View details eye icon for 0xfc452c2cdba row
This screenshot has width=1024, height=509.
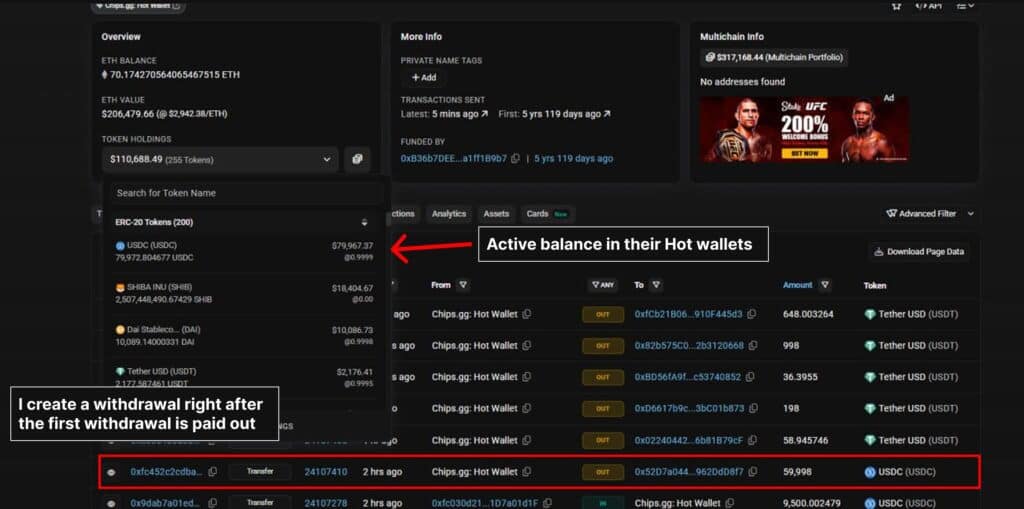pos(110,472)
